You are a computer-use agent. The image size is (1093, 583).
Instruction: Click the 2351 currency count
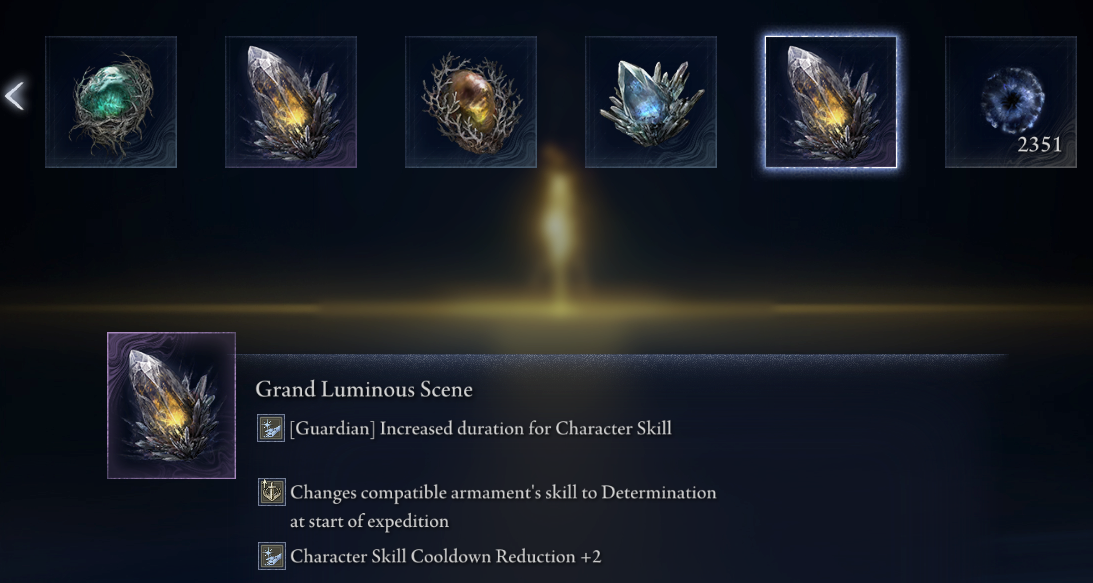1039,144
